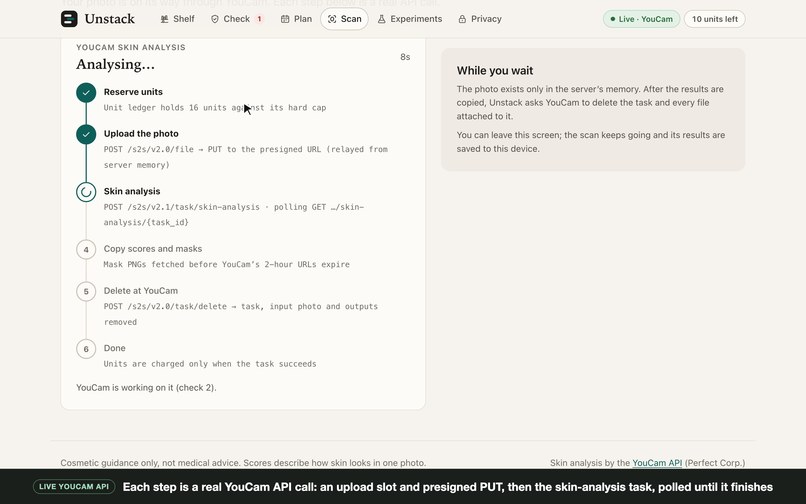Click the Done step title
The height and width of the screenshot is (504, 806).
[x=115, y=348]
